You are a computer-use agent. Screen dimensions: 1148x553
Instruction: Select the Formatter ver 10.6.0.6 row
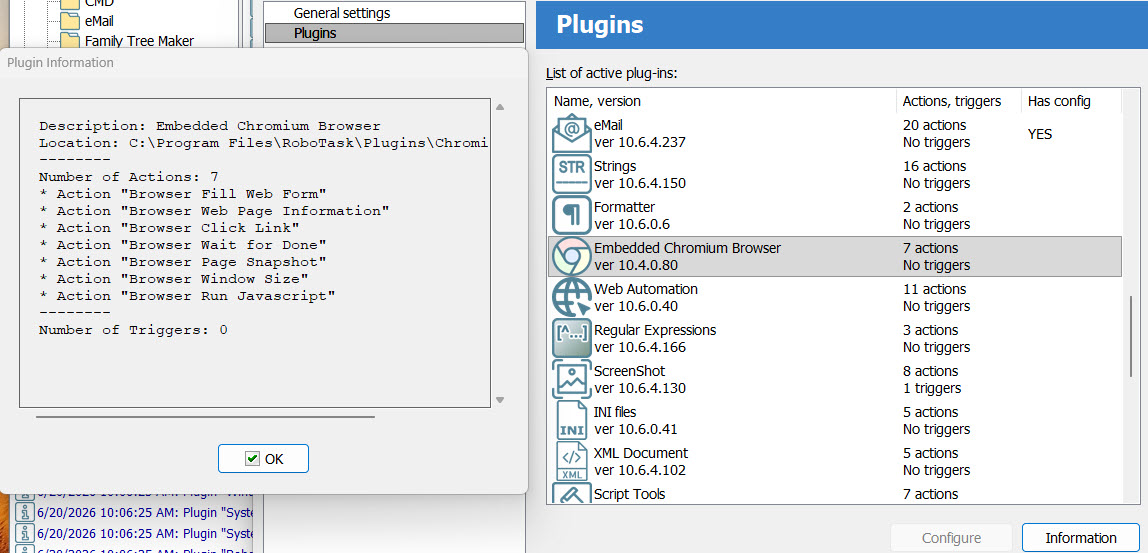point(835,215)
